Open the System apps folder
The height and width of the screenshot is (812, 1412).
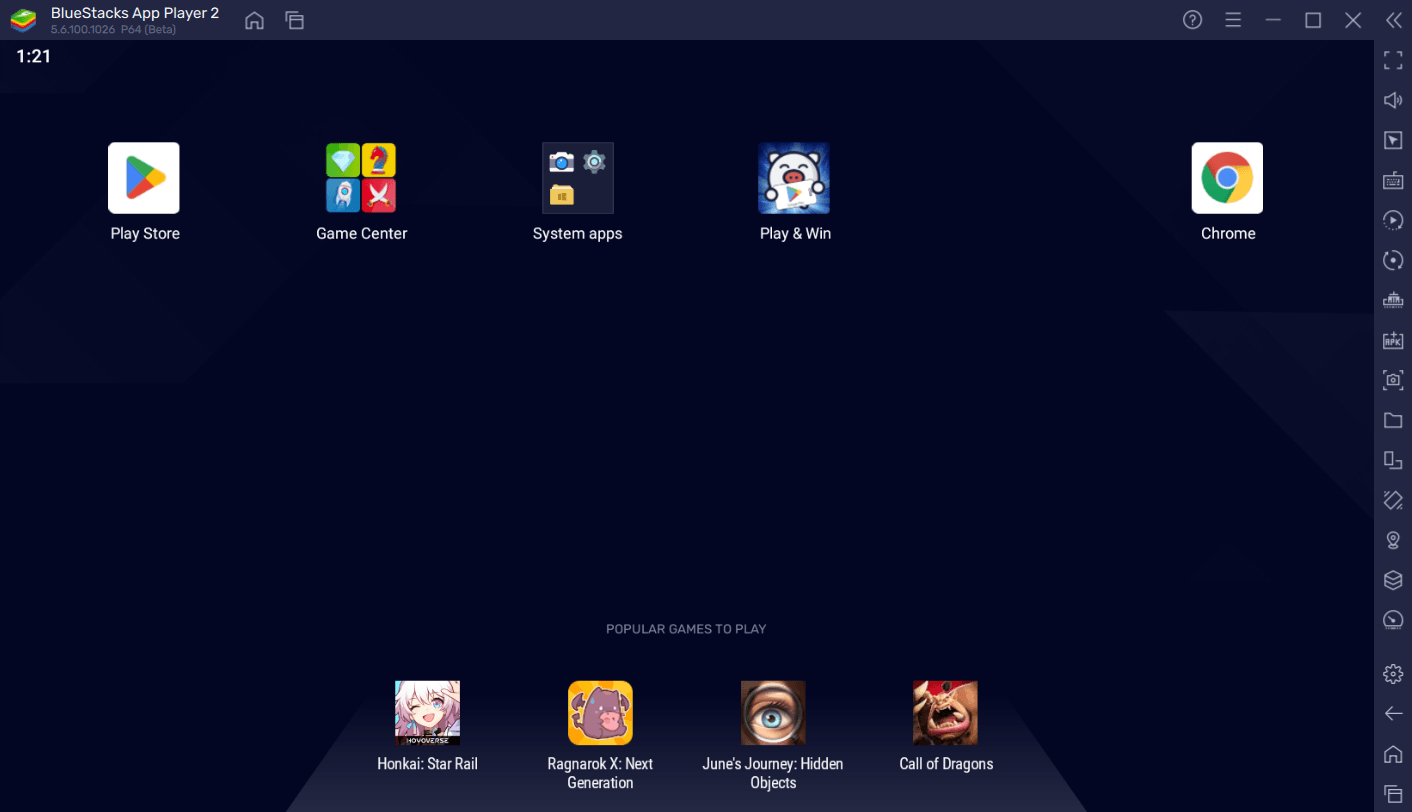point(578,178)
